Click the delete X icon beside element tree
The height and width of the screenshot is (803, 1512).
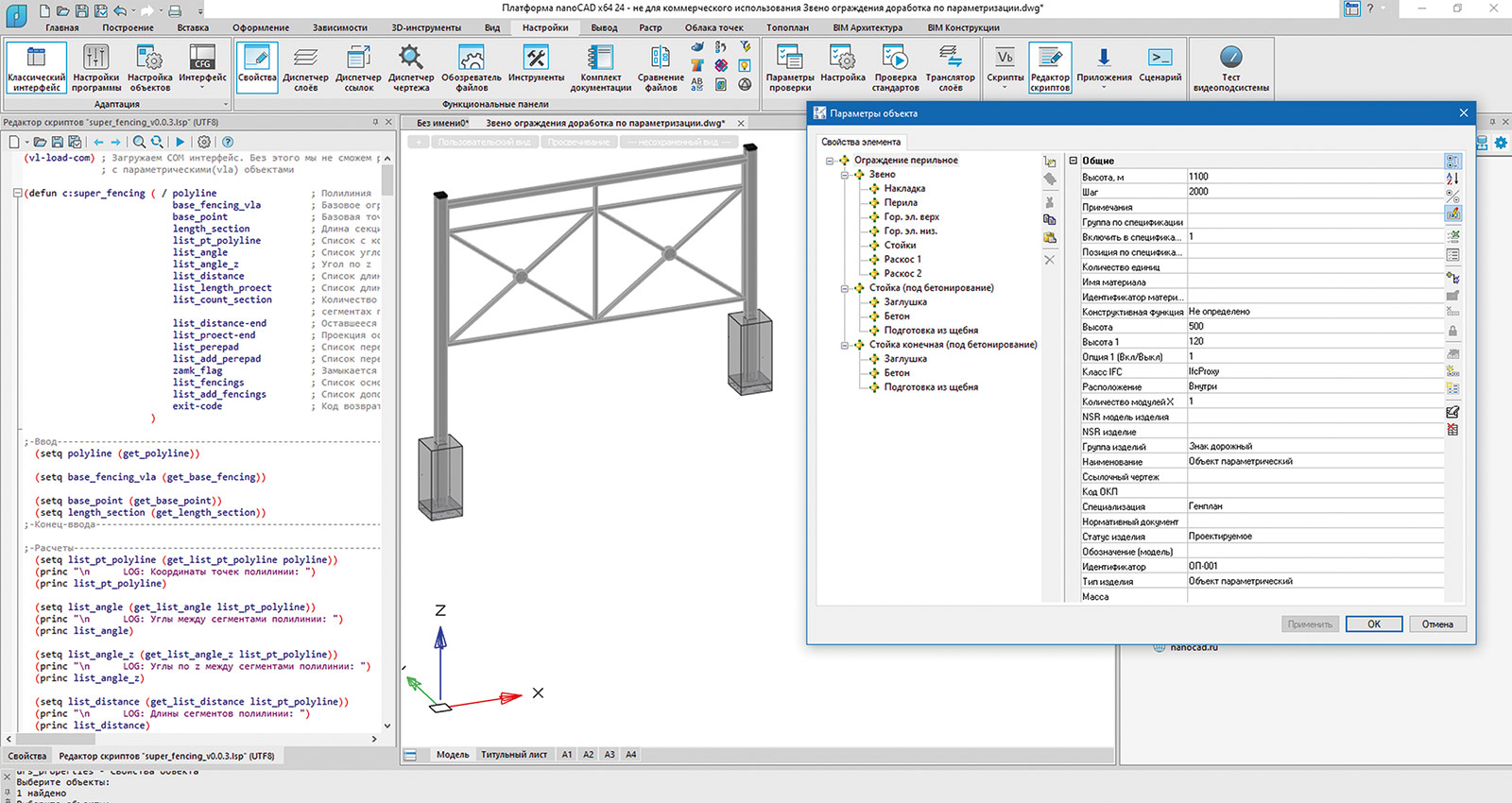point(1049,259)
